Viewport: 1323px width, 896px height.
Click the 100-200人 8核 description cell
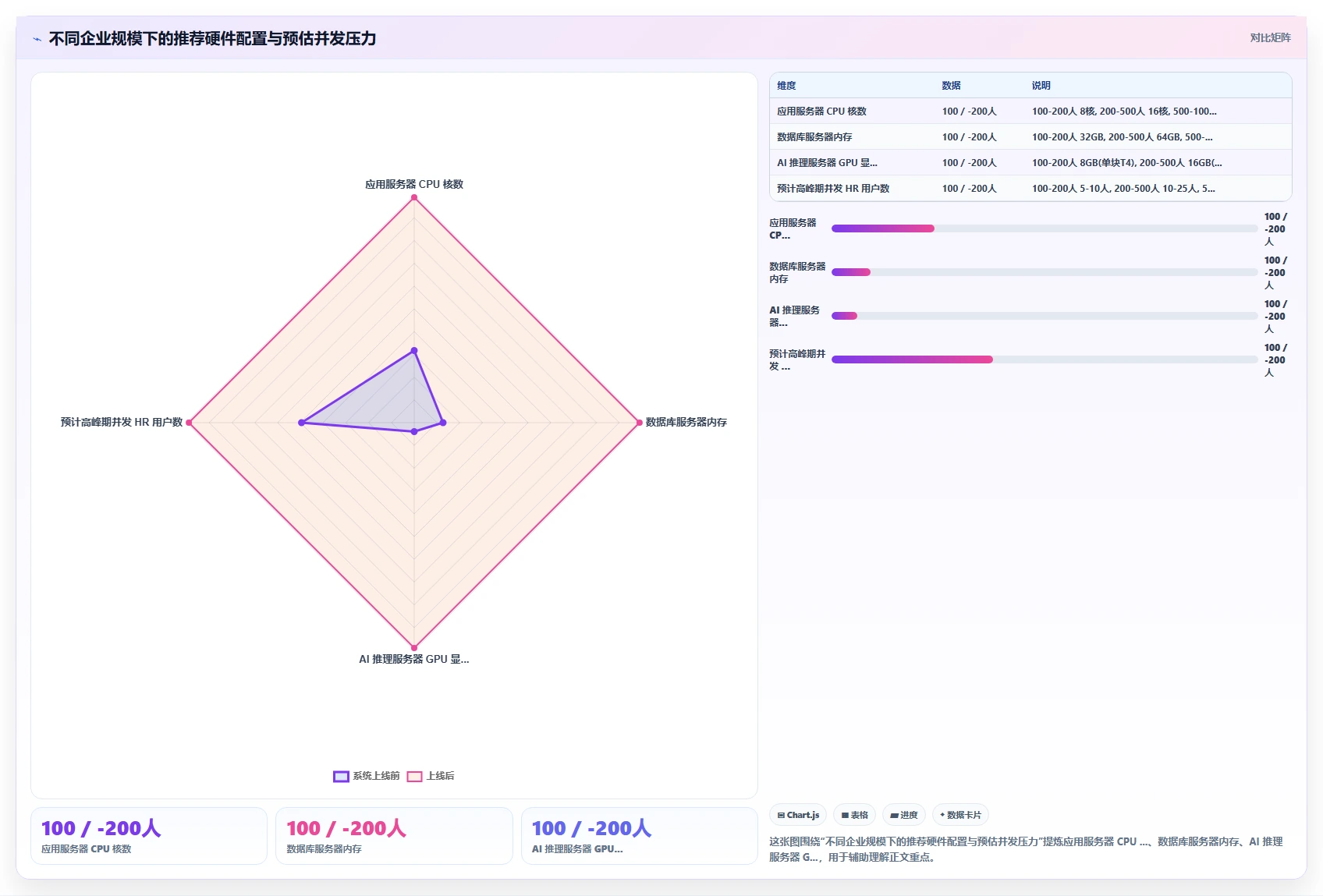pyautogui.click(x=1124, y=112)
